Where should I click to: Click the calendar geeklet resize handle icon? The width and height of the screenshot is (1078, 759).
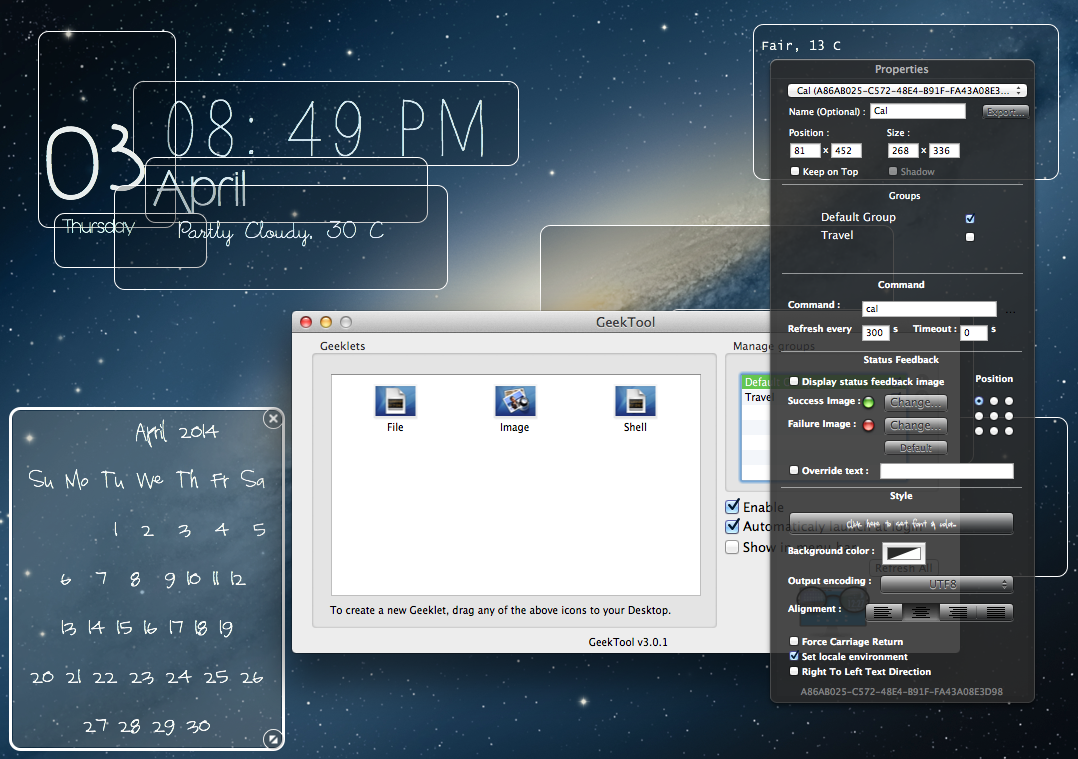[273, 739]
